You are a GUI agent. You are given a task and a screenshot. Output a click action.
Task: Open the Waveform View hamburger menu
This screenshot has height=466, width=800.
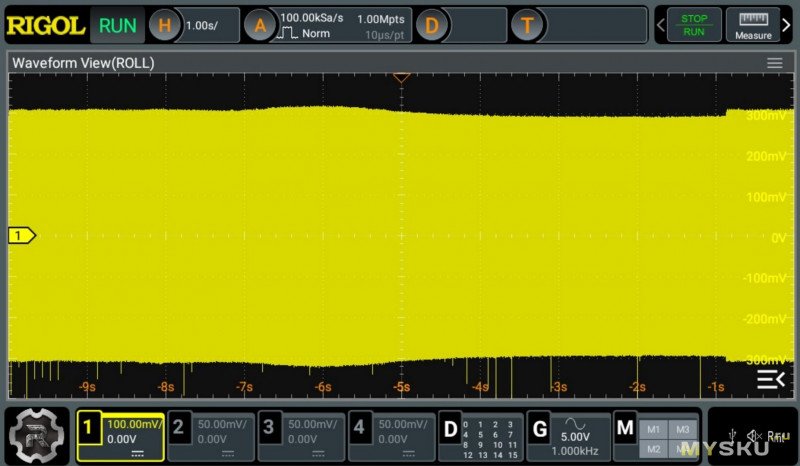pyautogui.click(x=774, y=63)
